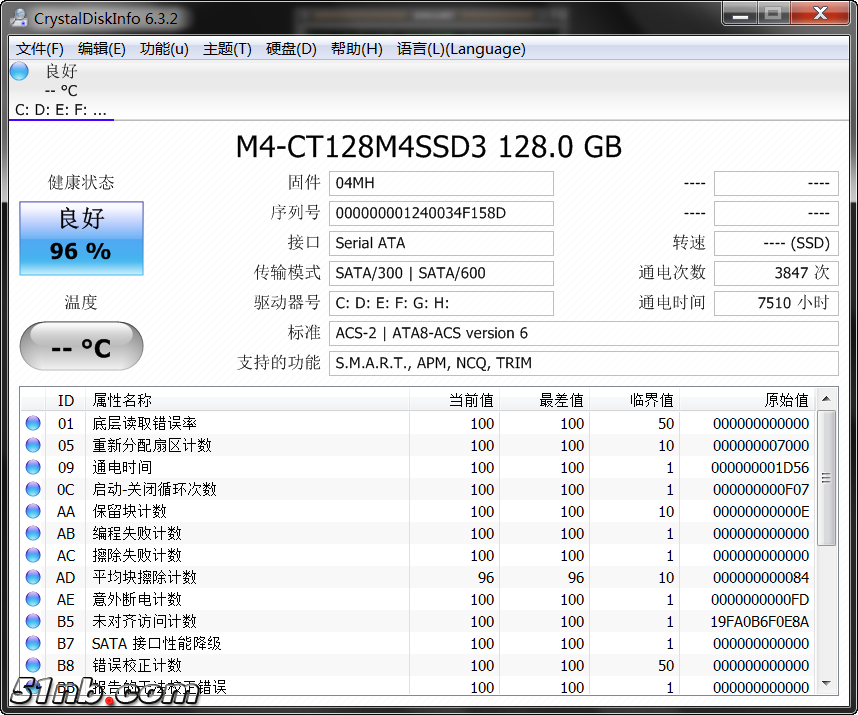Click status orb for attribute 01 row

[x=33, y=423]
